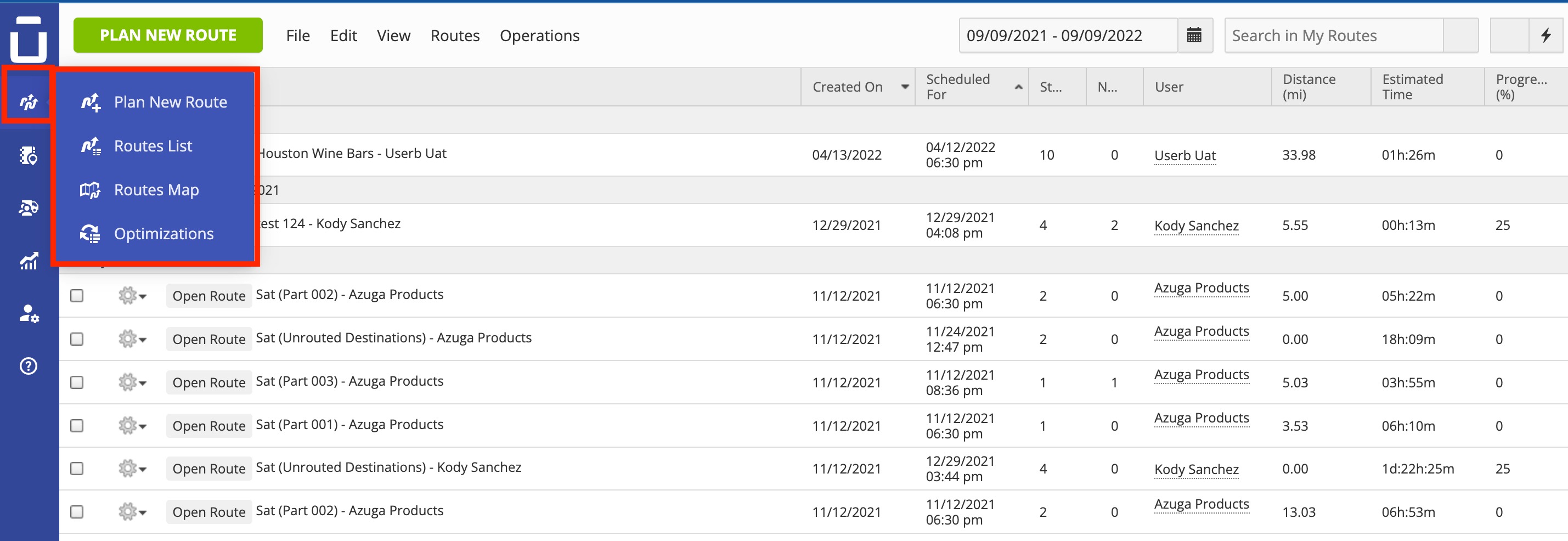Click Open Route for Sat (Part 003)
This screenshot has width=1568, height=541.
coord(209,382)
